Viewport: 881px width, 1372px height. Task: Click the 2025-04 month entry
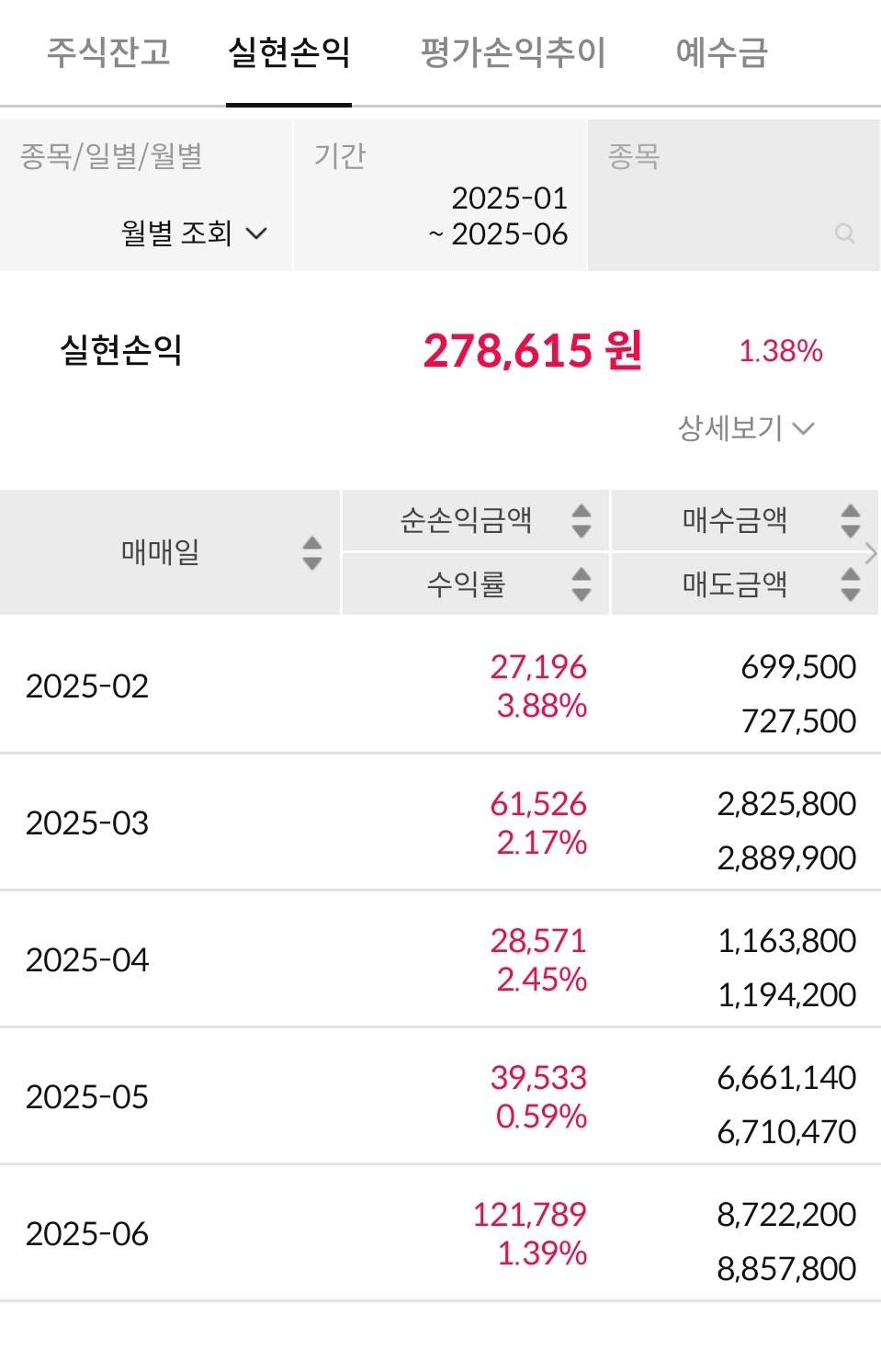coord(440,959)
